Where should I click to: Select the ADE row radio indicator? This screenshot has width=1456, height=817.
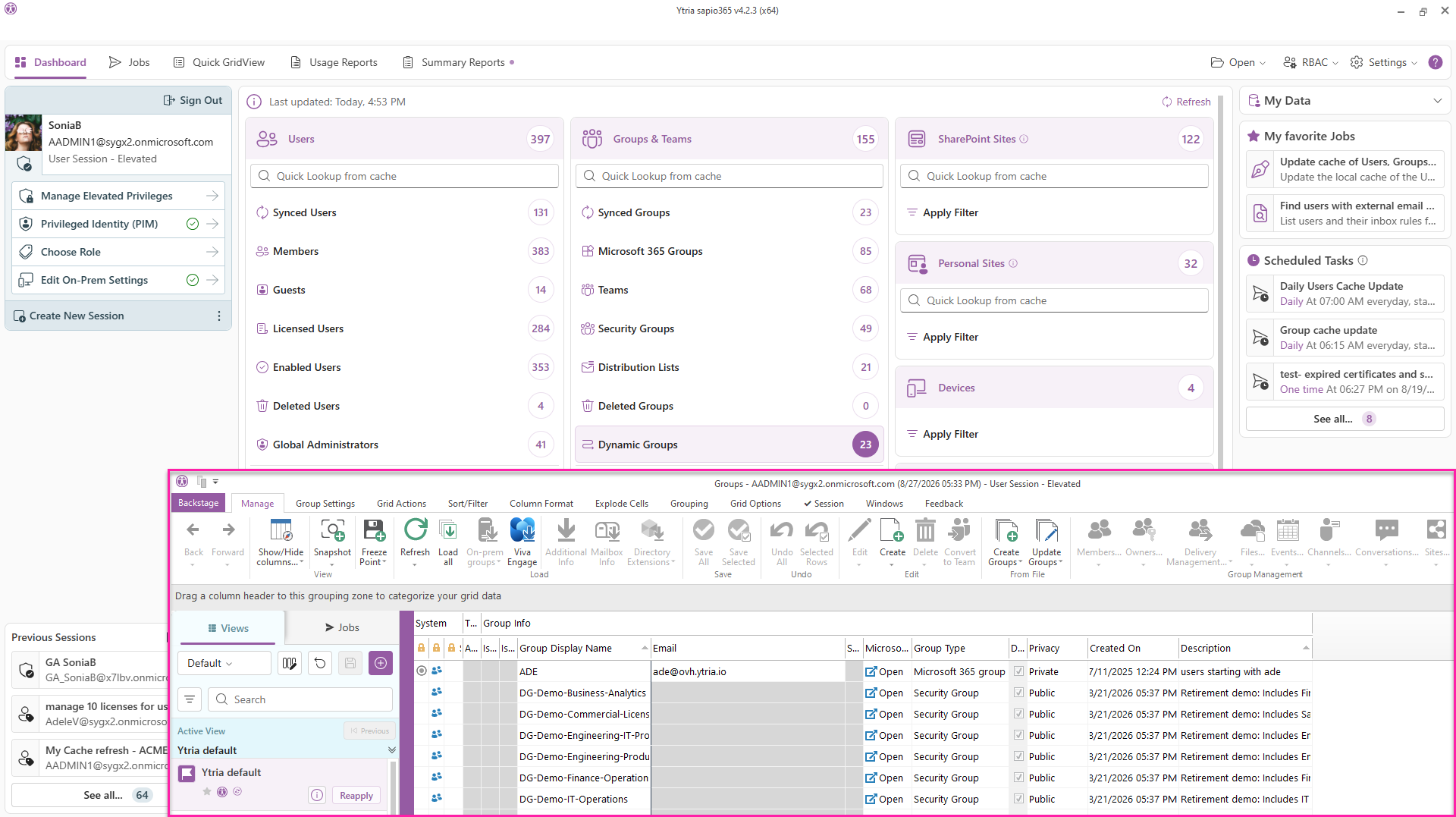(422, 671)
